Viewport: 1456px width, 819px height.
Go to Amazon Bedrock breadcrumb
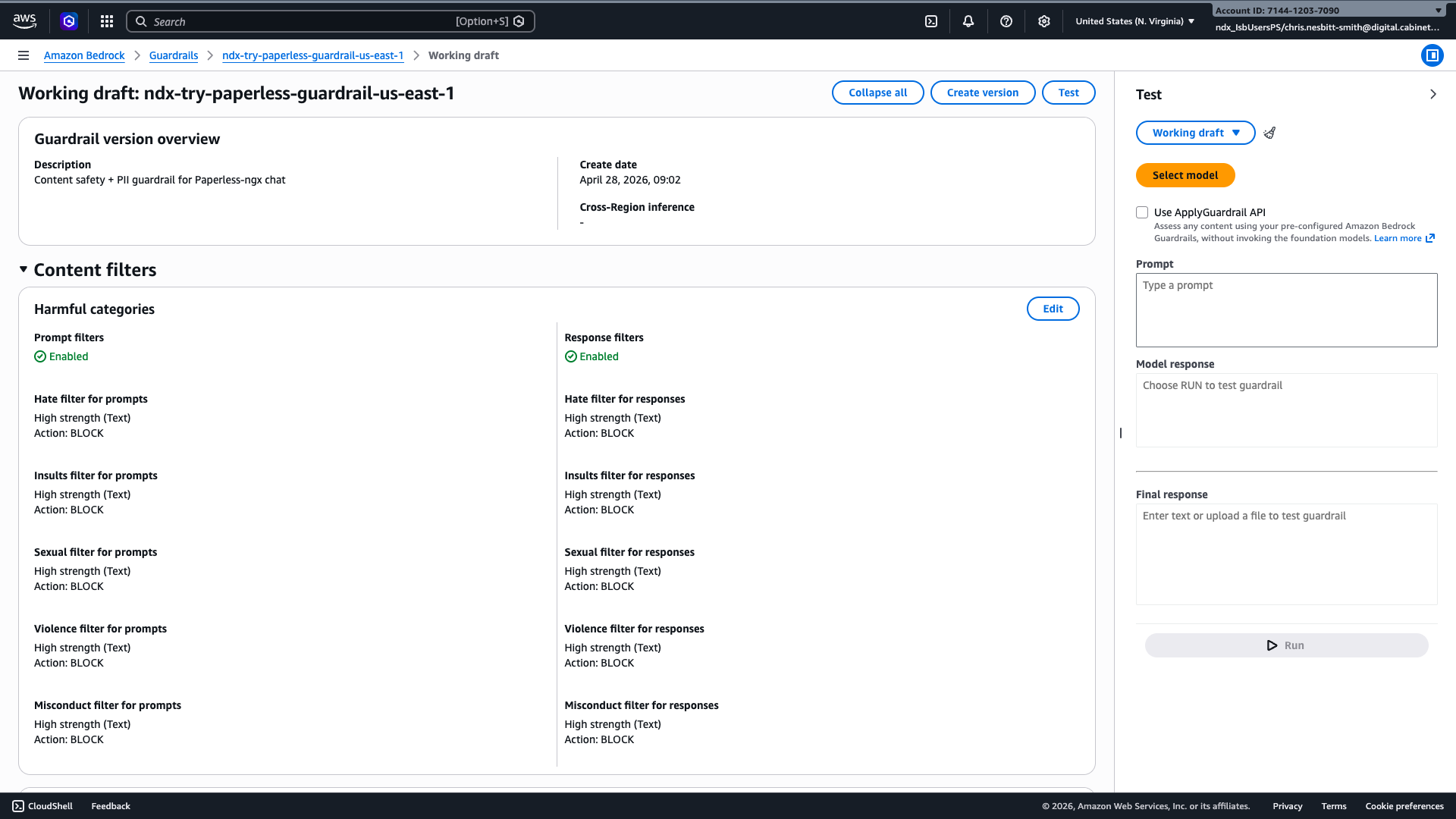tap(84, 55)
